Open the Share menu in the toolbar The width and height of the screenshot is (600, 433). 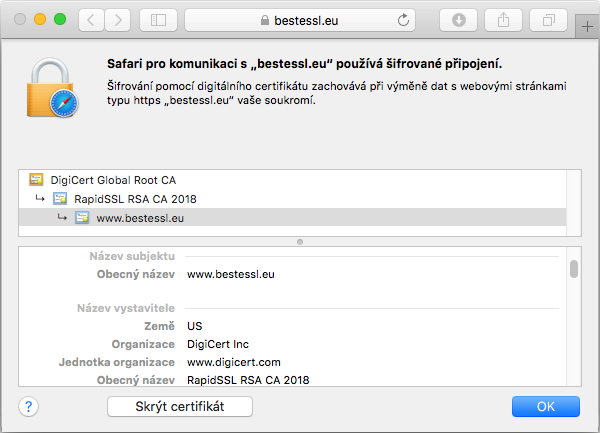(504, 20)
